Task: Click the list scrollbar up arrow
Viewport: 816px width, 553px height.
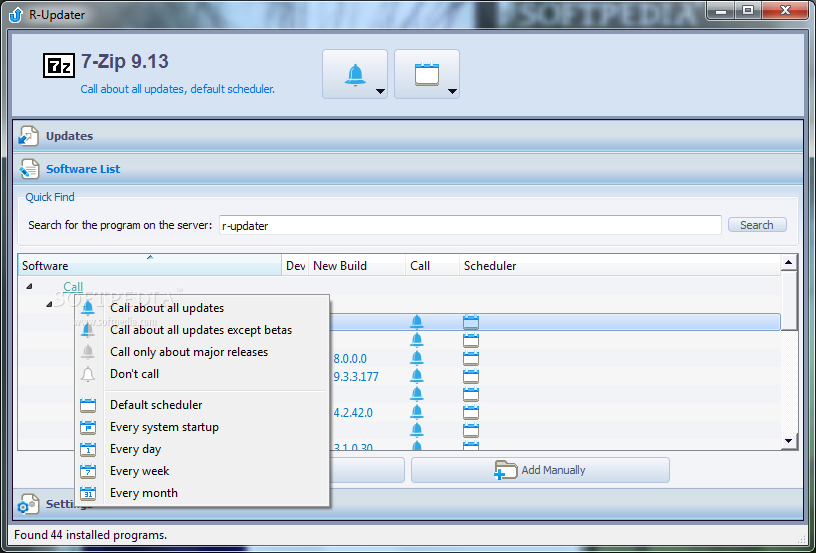Action: coord(788,263)
